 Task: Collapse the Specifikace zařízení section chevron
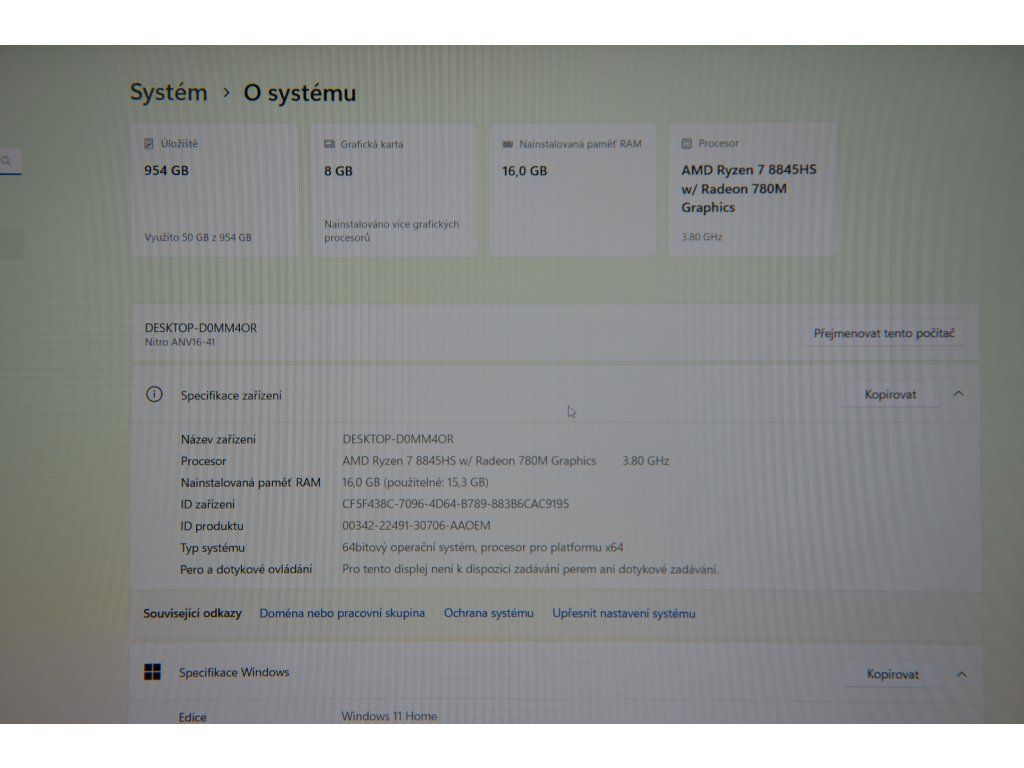[959, 394]
